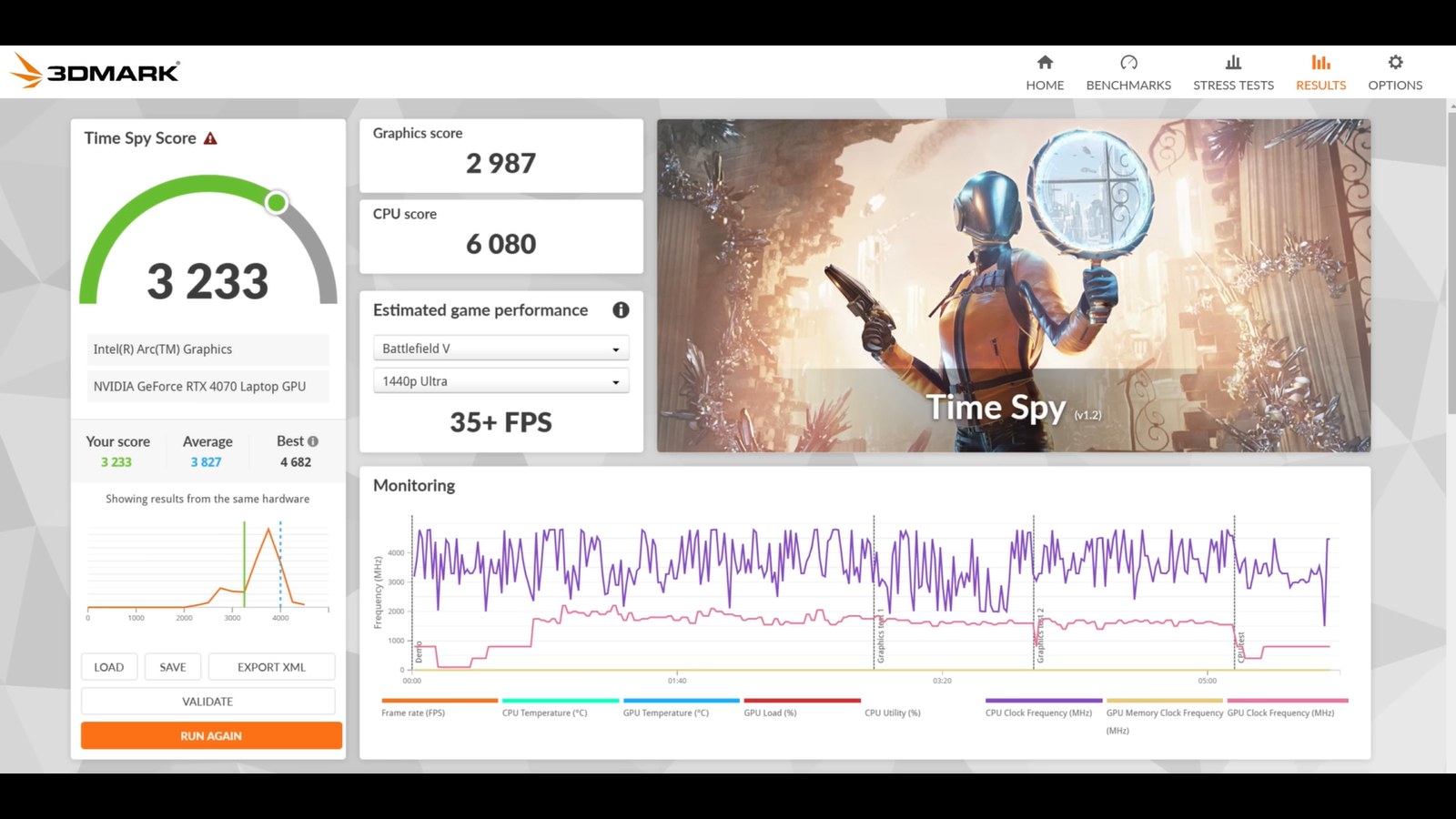
Task: Click the large 3 233 gauge score
Action: click(208, 281)
